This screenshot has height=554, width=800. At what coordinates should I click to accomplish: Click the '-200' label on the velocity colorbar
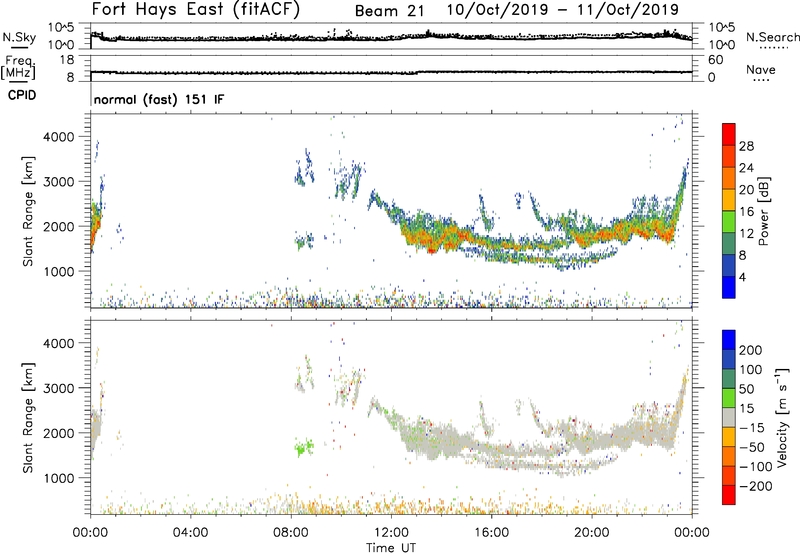click(756, 486)
